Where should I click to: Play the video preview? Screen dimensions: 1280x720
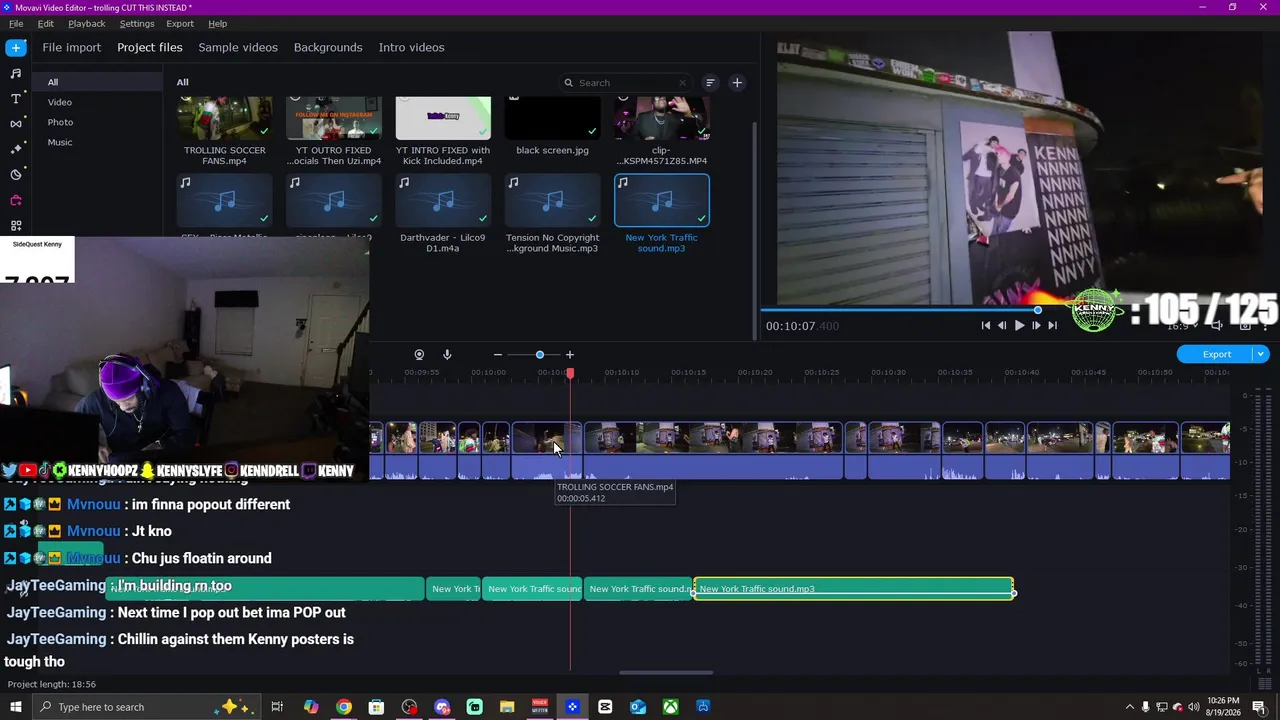pos(1019,325)
